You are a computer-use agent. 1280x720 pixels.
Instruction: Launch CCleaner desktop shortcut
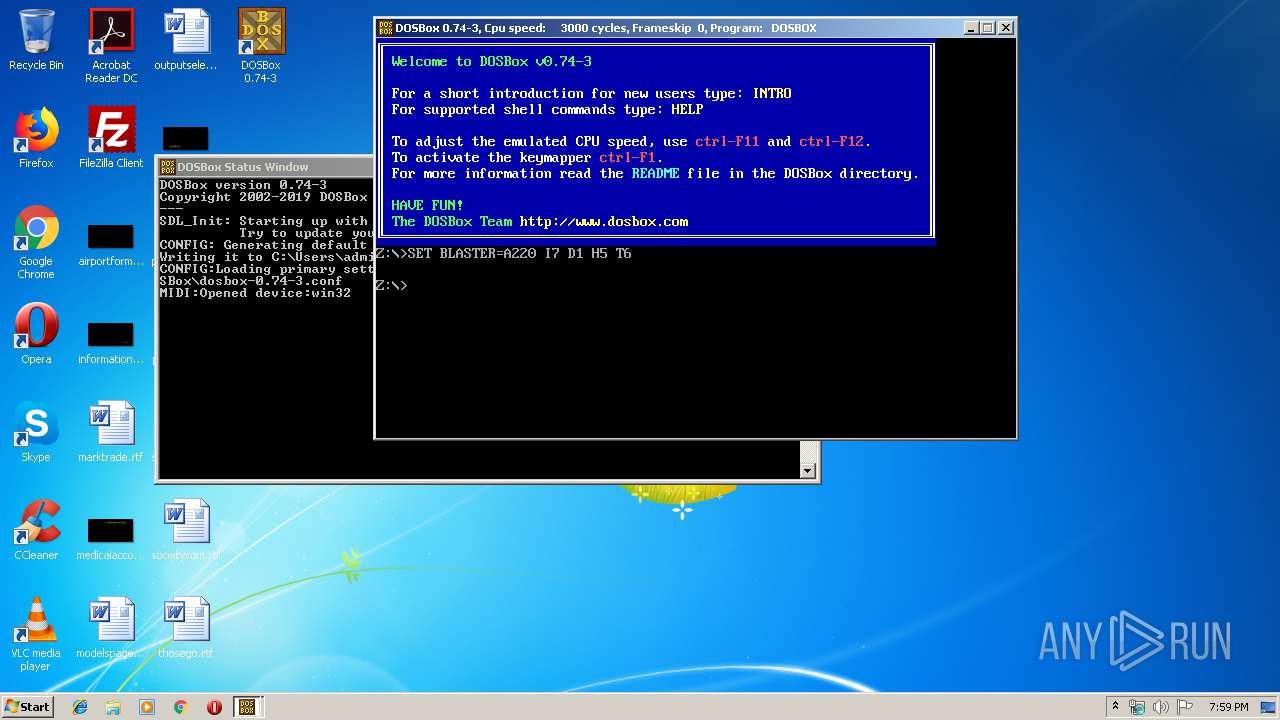36,531
